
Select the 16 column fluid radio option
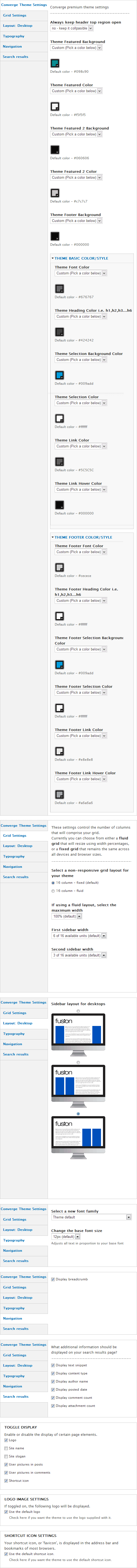click(54, 891)
